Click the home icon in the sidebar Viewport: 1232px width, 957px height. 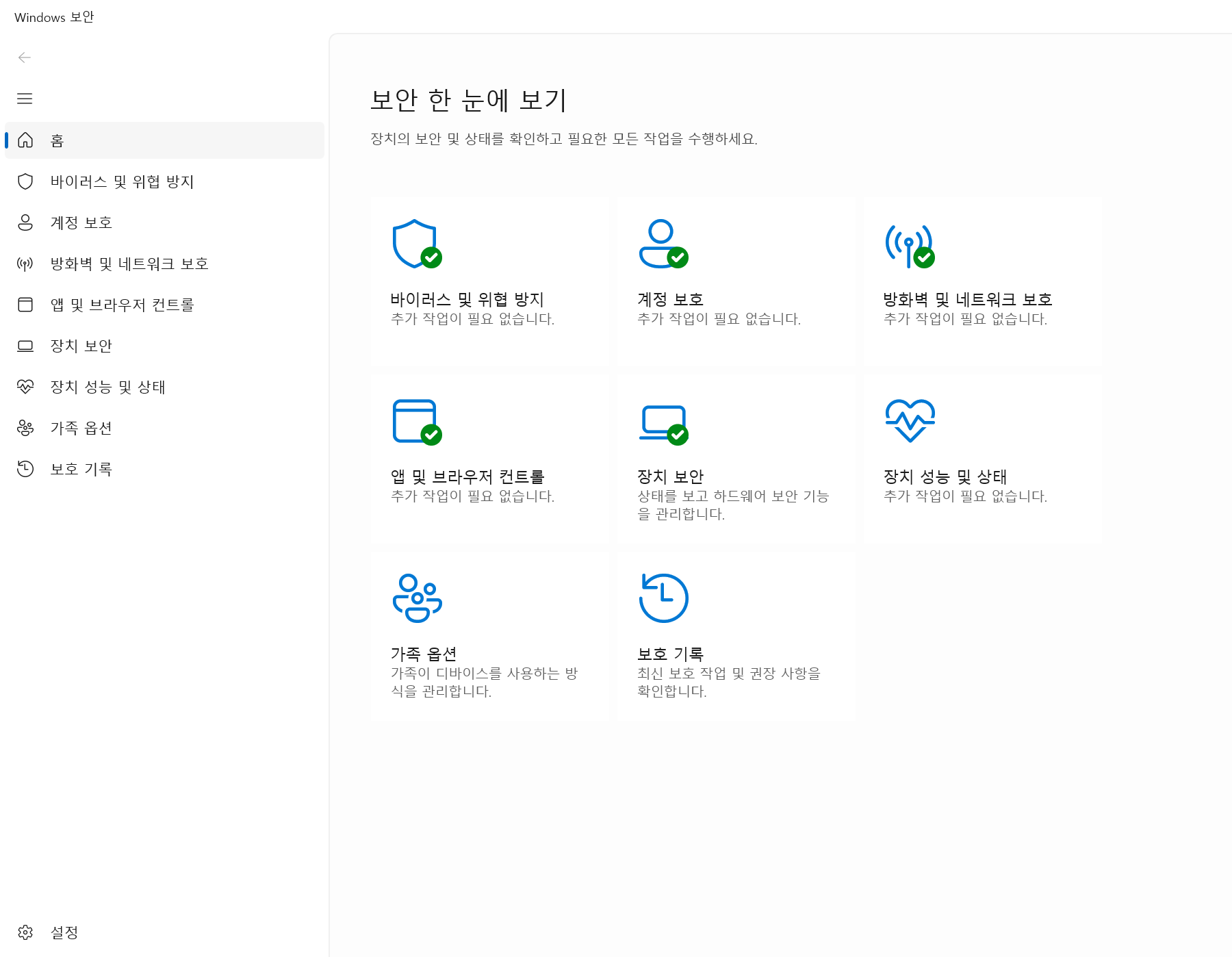coord(25,140)
